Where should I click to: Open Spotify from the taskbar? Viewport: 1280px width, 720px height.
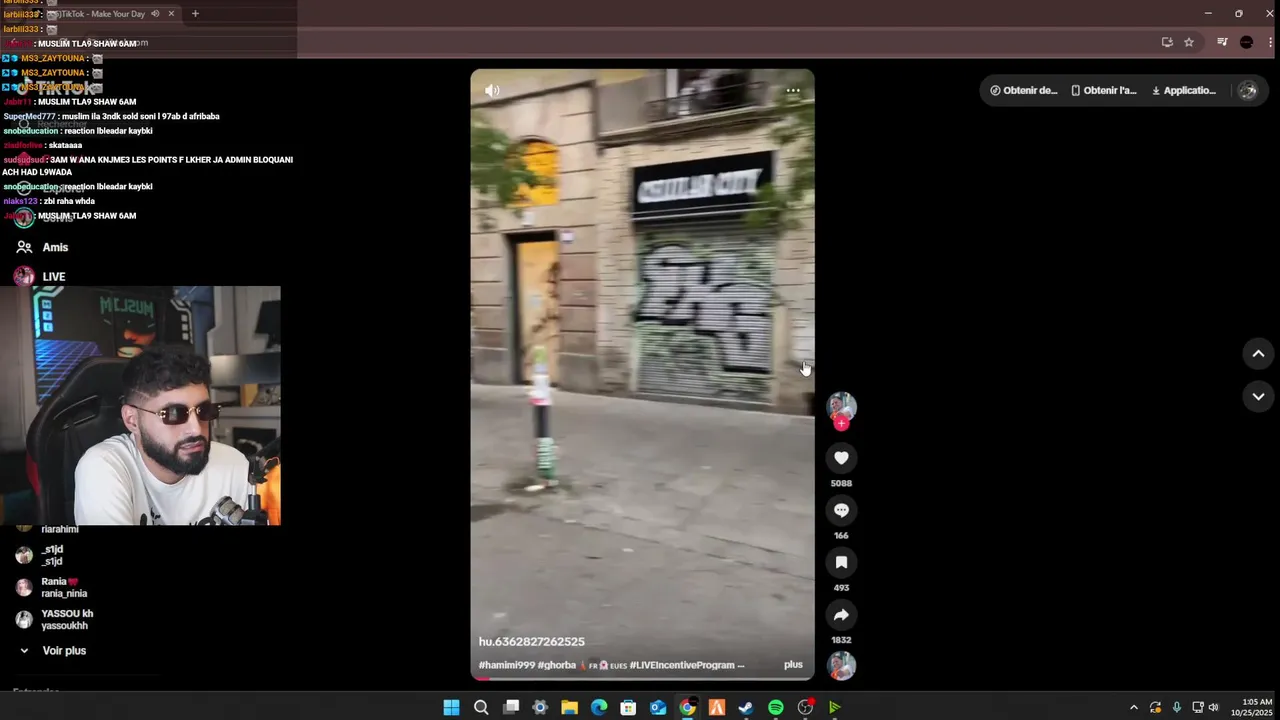[776, 708]
